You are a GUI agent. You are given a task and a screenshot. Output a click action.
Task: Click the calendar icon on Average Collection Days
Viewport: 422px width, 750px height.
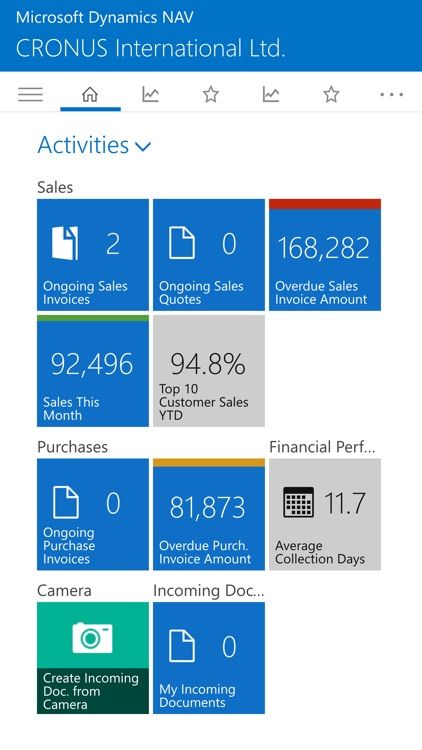299,502
